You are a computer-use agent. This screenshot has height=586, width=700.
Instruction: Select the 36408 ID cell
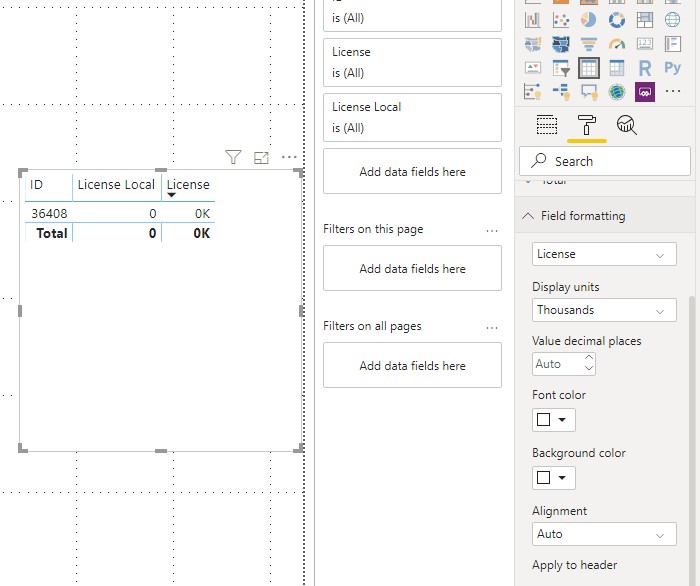pos(49,214)
